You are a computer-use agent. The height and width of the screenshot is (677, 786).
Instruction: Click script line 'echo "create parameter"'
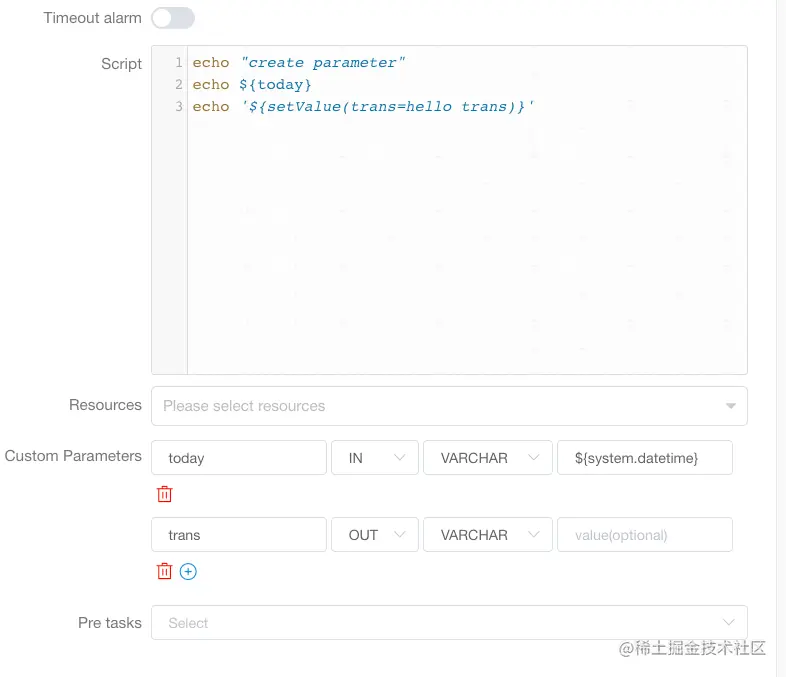(299, 63)
